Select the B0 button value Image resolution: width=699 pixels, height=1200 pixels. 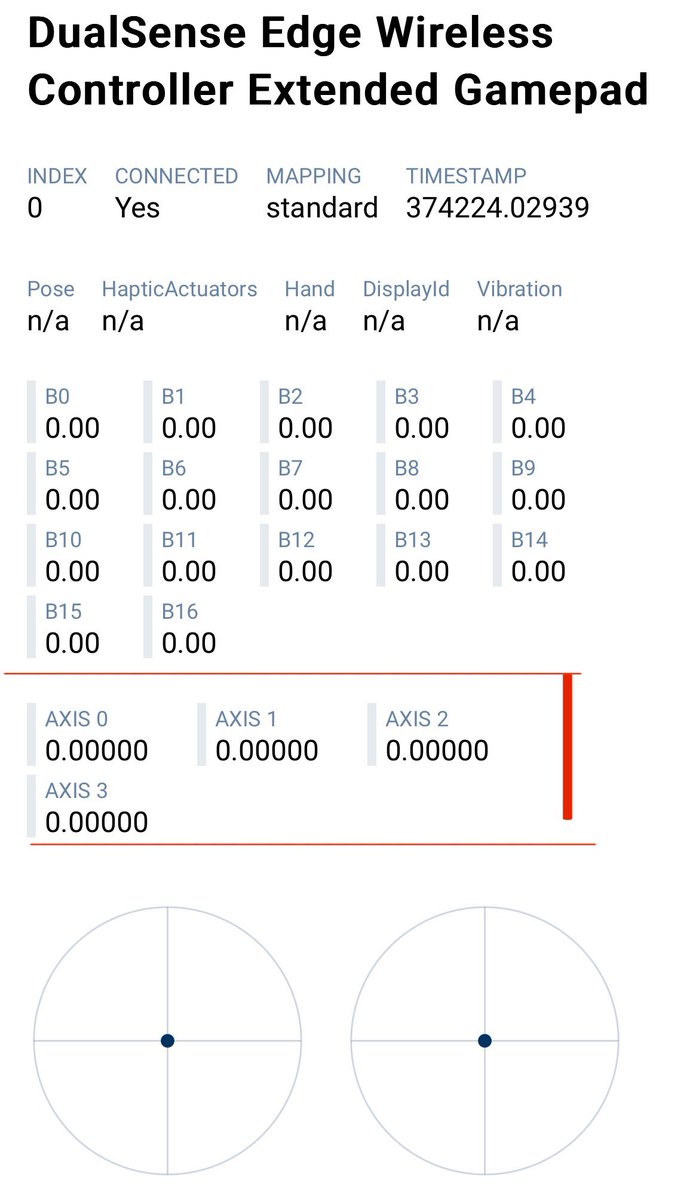point(73,428)
